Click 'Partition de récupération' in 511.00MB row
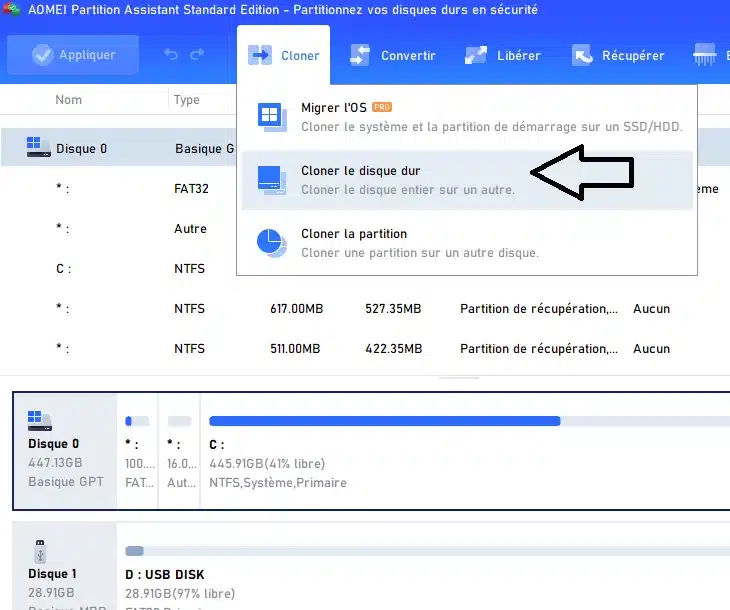 click(539, 349)
